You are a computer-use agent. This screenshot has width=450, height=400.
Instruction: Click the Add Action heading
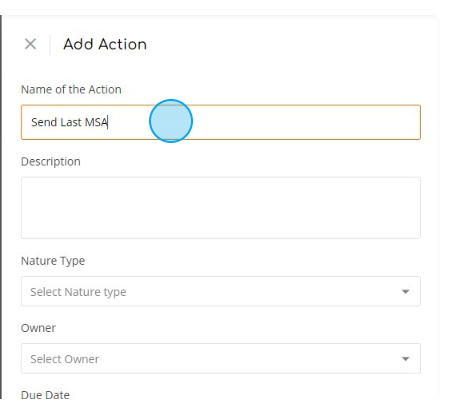[x=105, y=44]
